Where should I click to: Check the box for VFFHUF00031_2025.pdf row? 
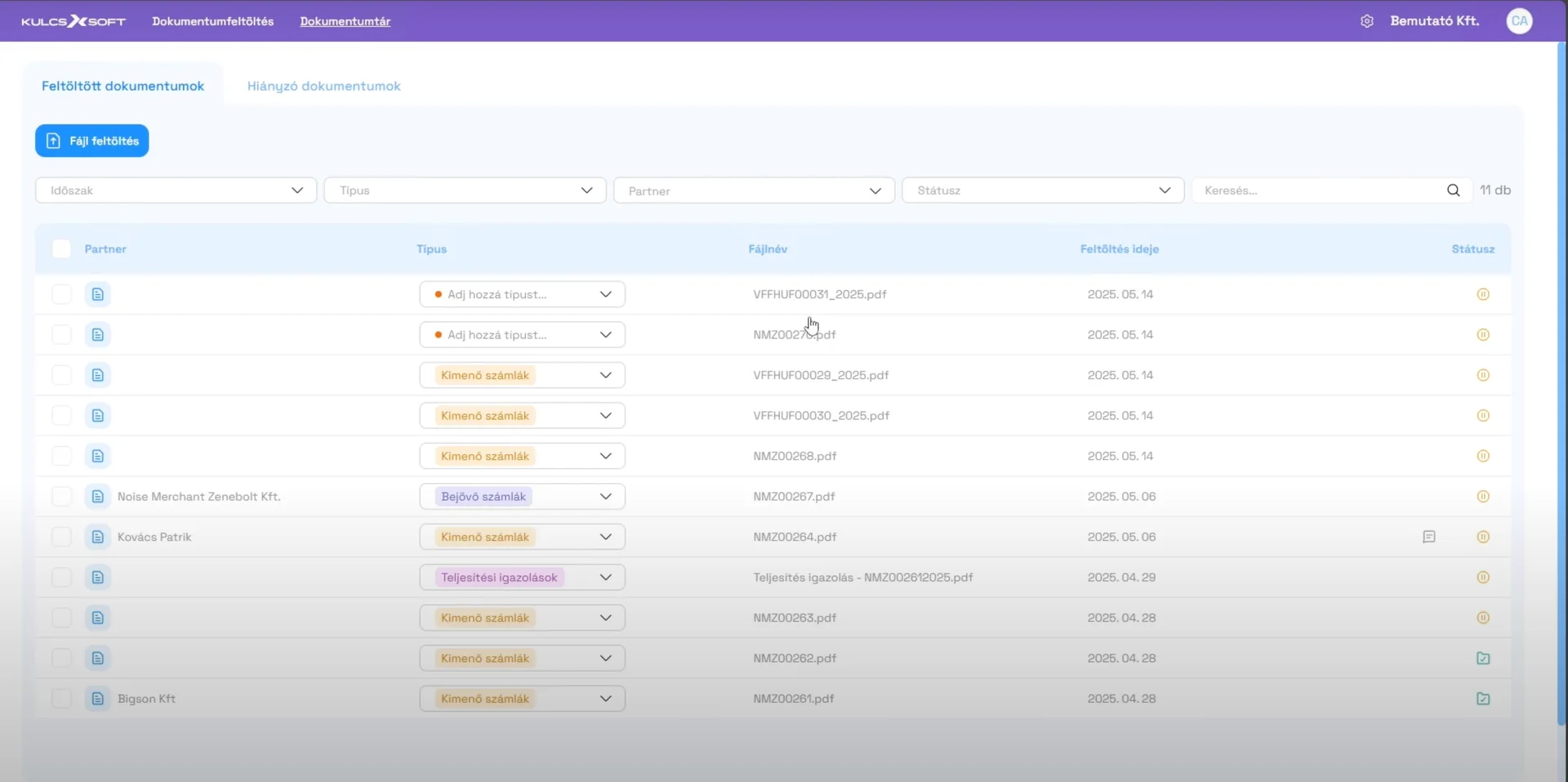(61, 294)
